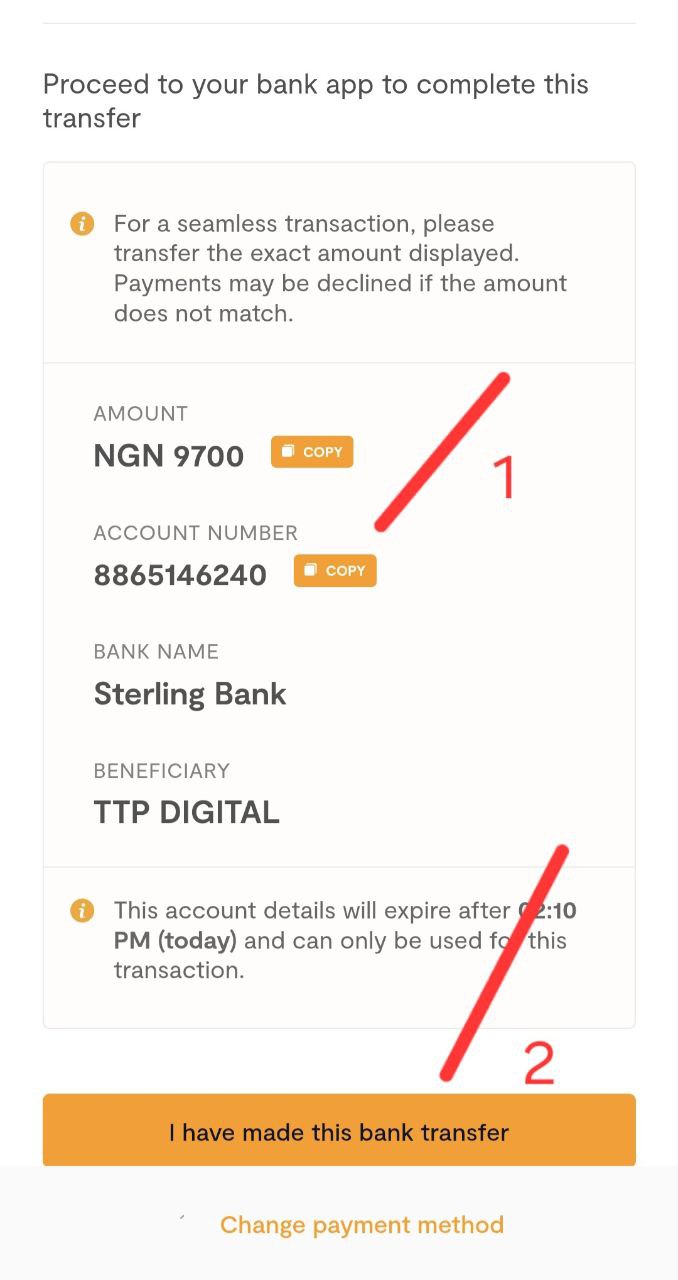678x1280 pixels.
Task: Select the NGN 9700 amount text
Action: pos(168,456)
